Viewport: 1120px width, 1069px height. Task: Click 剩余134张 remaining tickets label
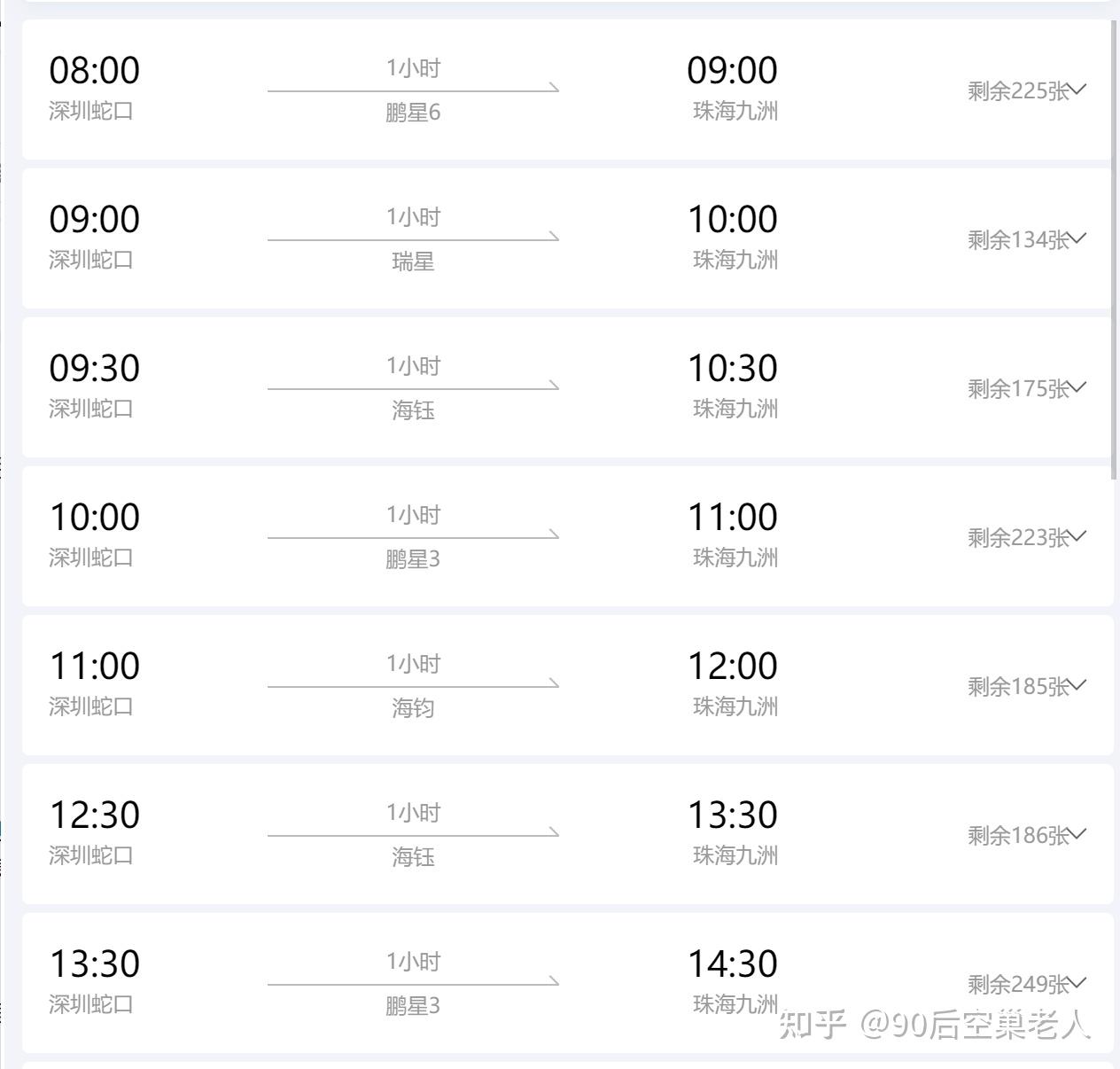pyautogui.click(x=1017, y=240)
